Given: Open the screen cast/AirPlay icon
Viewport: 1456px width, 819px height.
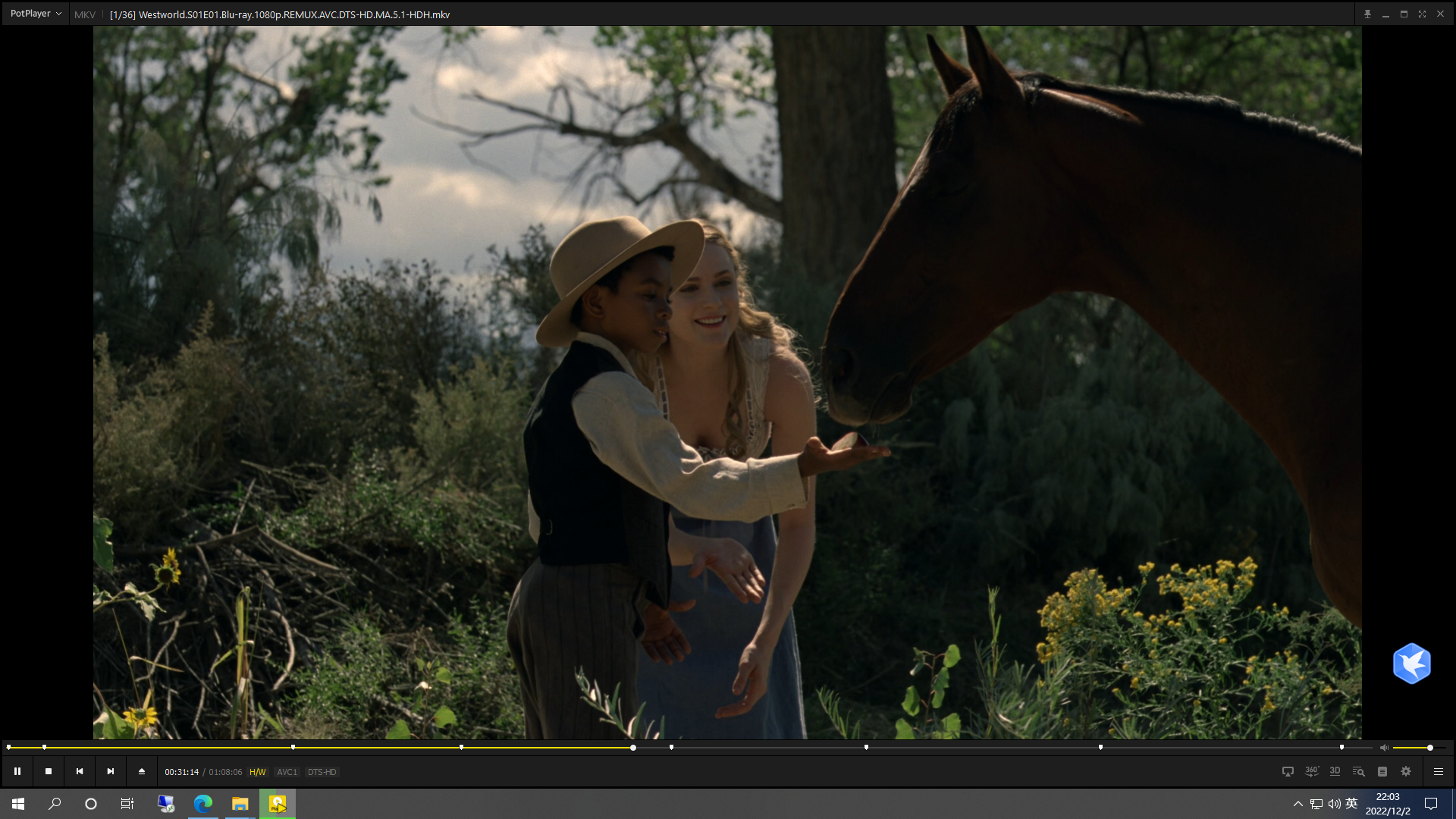Looking at the screenshot, I should [1288, 771].
